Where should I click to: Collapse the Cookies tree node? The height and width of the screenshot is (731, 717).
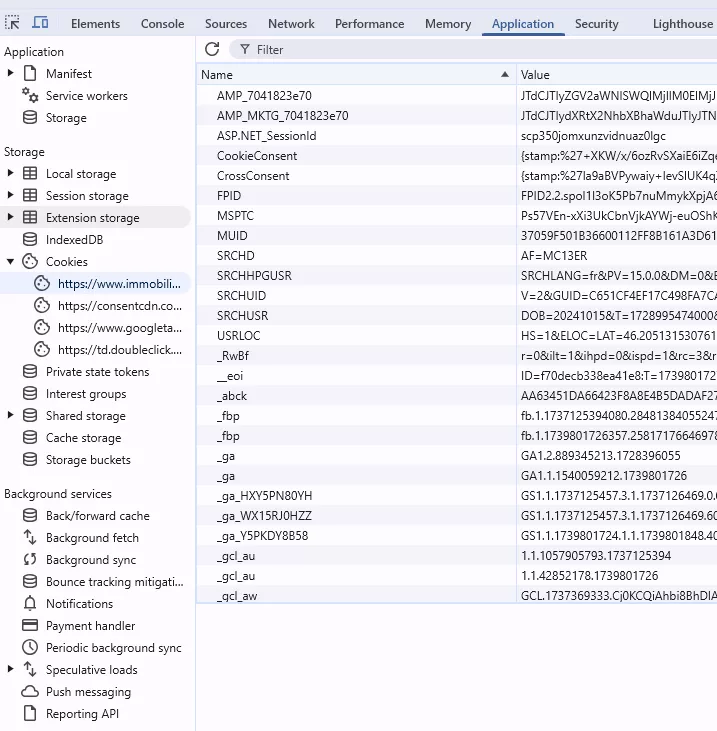click(x=11, y=262)
